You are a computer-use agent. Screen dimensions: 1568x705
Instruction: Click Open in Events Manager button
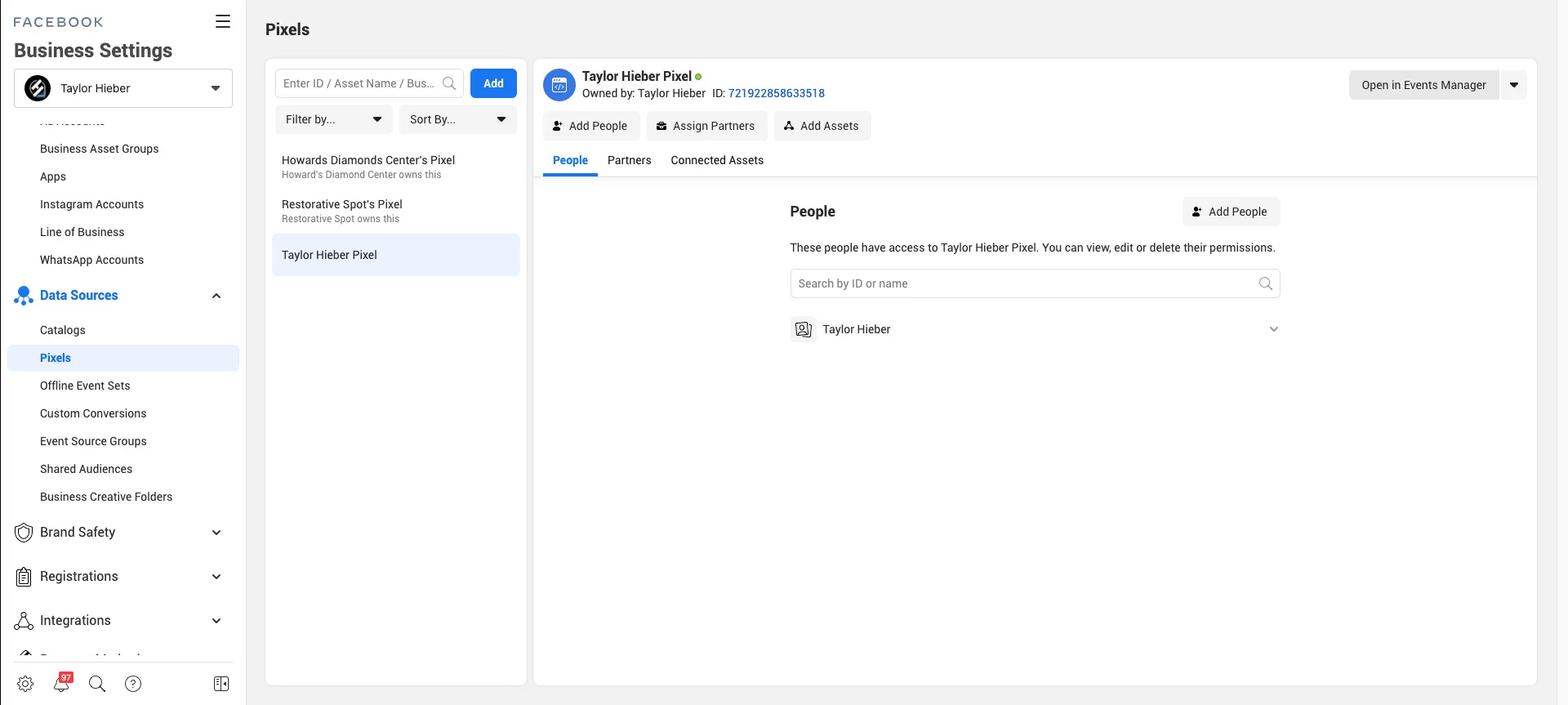point(1423,85)
